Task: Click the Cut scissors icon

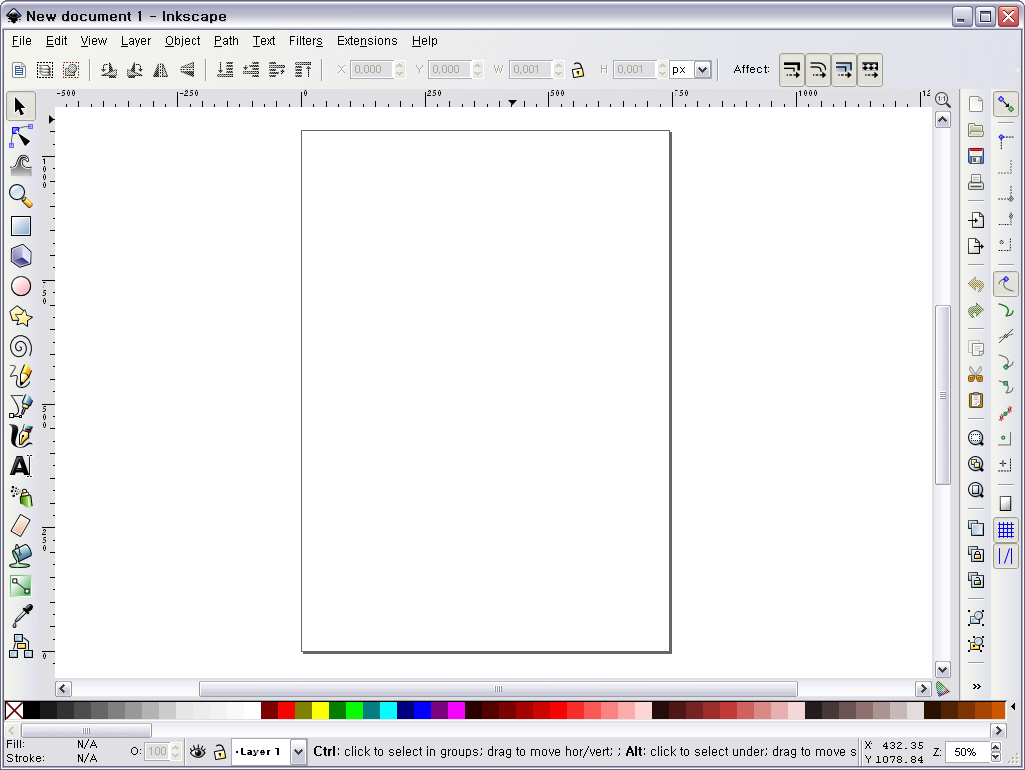Action: 976,375
